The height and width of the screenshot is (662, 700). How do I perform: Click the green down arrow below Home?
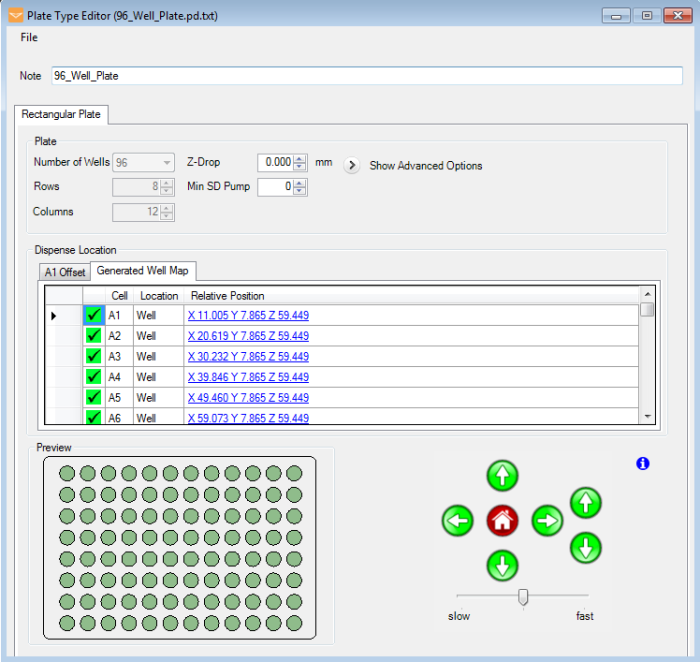pyautogui.click(x=502, y=565)
